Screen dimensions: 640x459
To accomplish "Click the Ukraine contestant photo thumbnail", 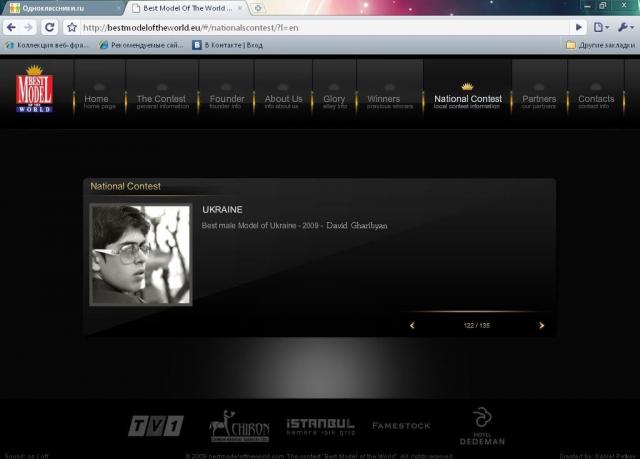I will 140,254.
